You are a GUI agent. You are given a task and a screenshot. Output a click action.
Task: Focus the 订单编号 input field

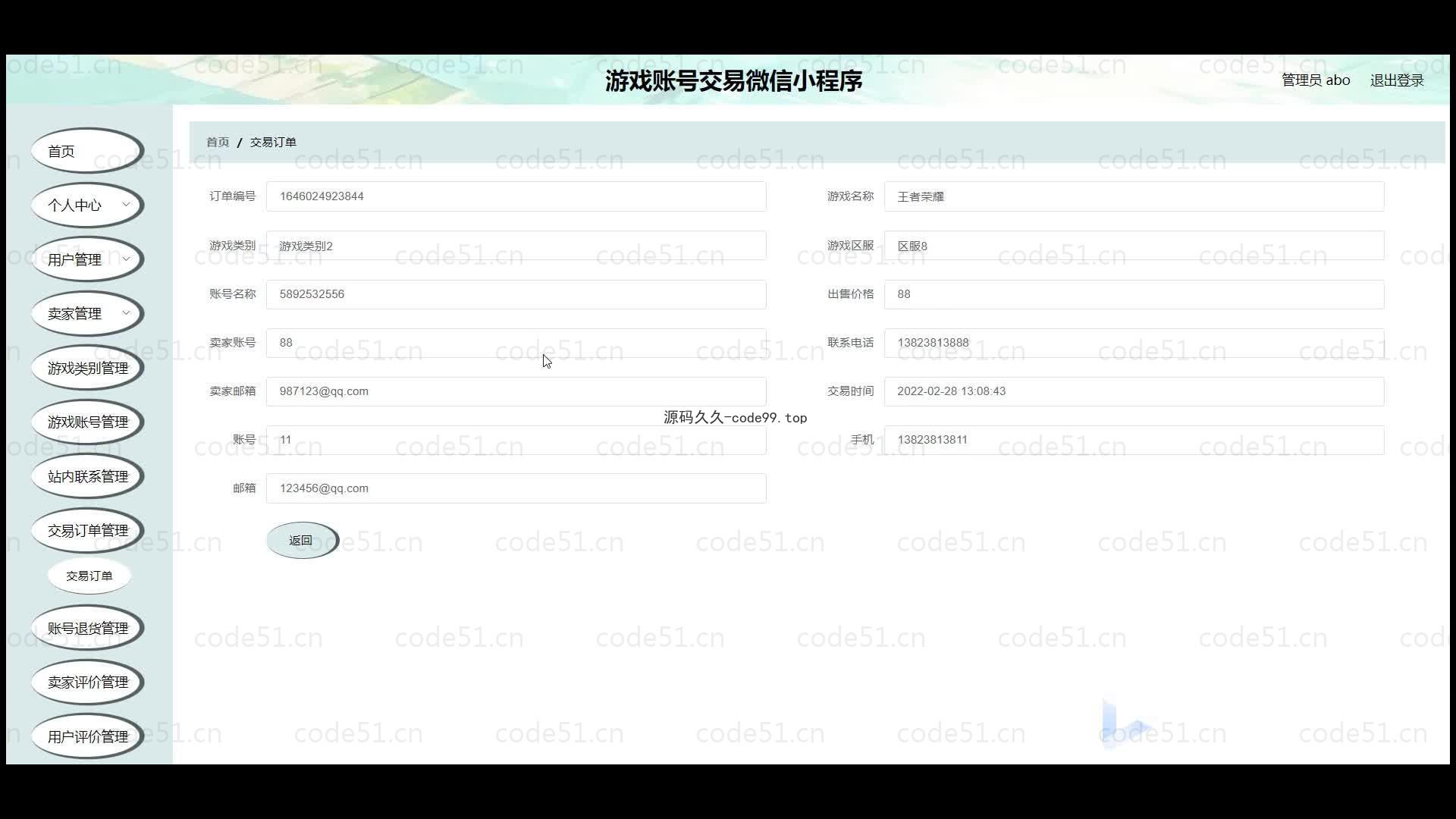pos(516,196)
